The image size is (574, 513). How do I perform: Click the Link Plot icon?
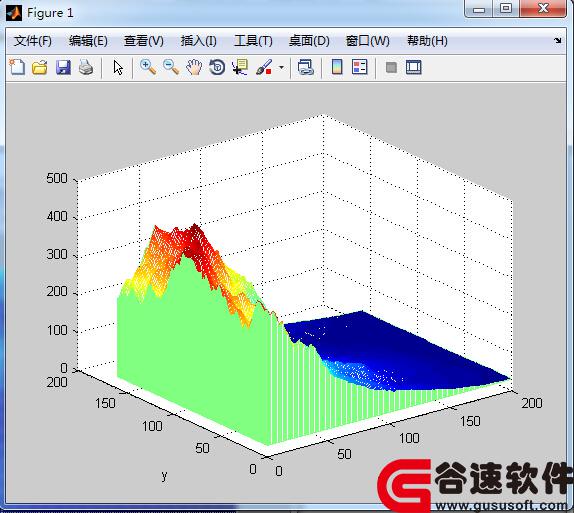tap(306, 67)
